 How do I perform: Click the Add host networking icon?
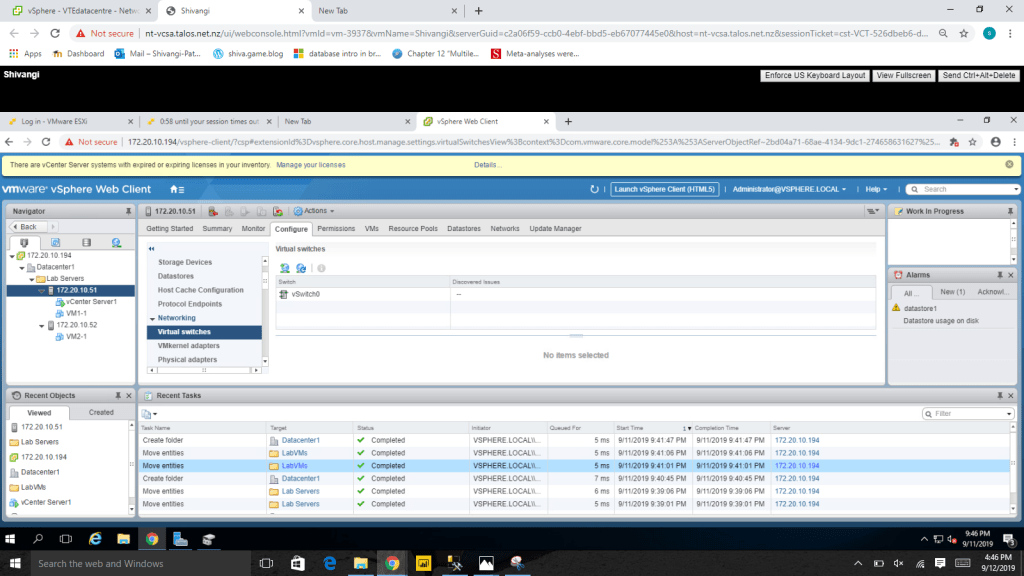(x=285, y=268)
